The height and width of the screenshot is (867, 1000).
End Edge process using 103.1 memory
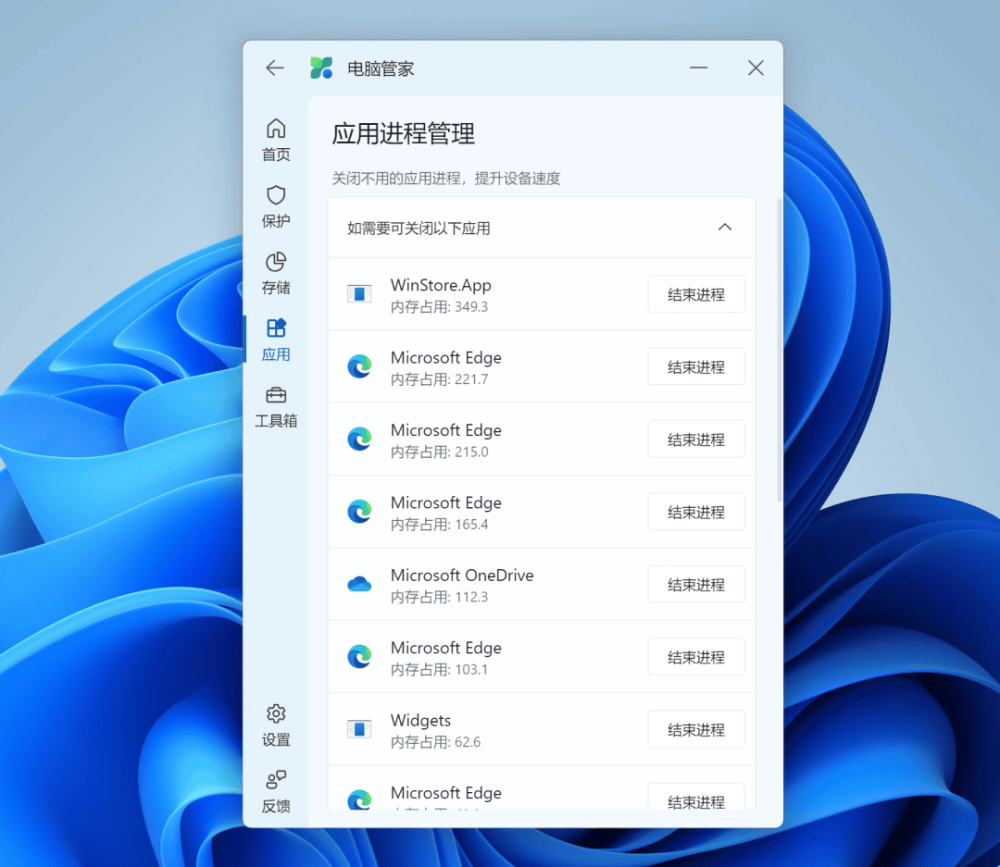pos(696,657)
